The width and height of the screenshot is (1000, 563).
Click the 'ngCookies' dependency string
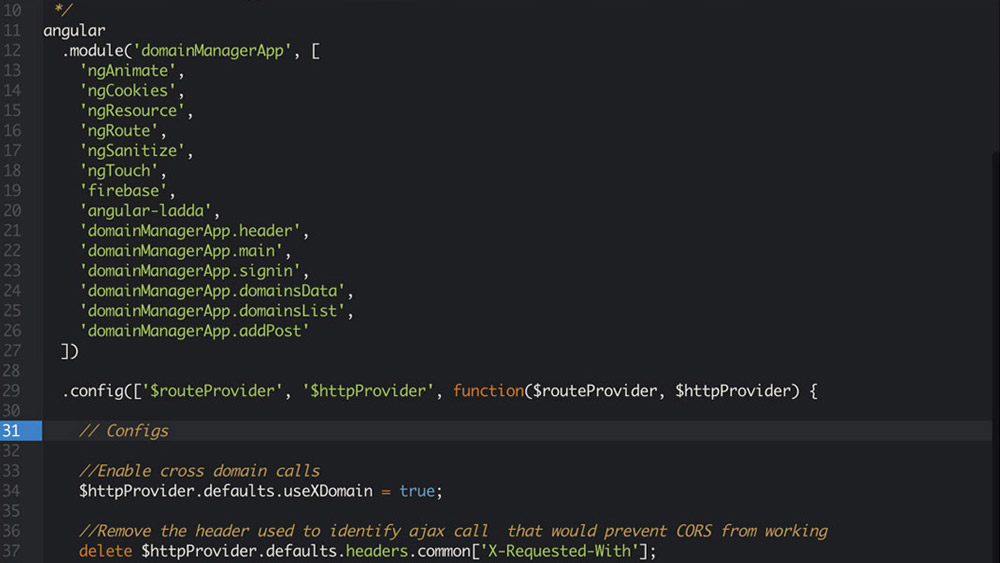coord(128,91)
